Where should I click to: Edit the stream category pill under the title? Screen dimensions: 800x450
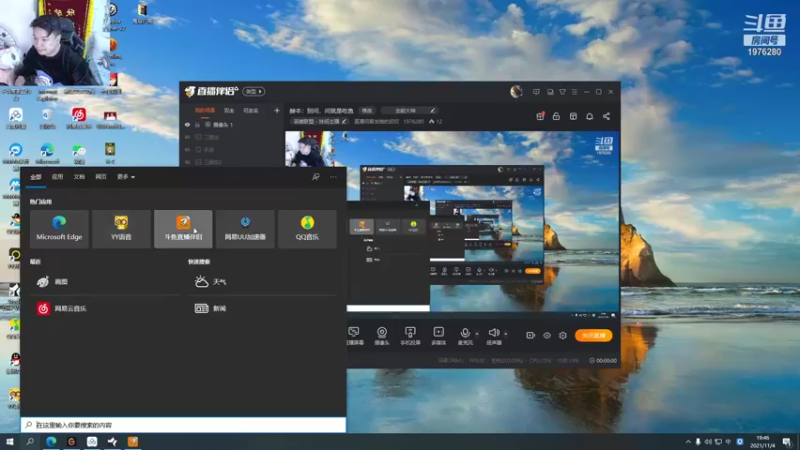tap(319, 121)
